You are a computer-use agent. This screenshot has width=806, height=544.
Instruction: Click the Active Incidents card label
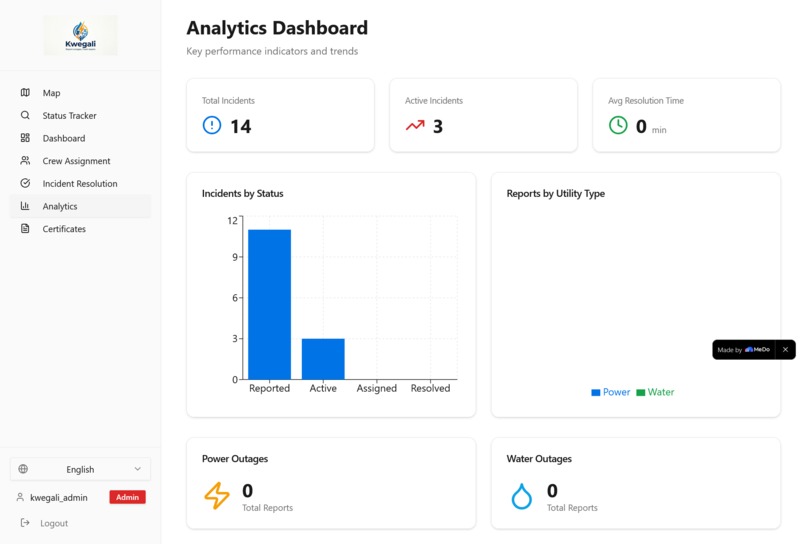coord(434,101)
